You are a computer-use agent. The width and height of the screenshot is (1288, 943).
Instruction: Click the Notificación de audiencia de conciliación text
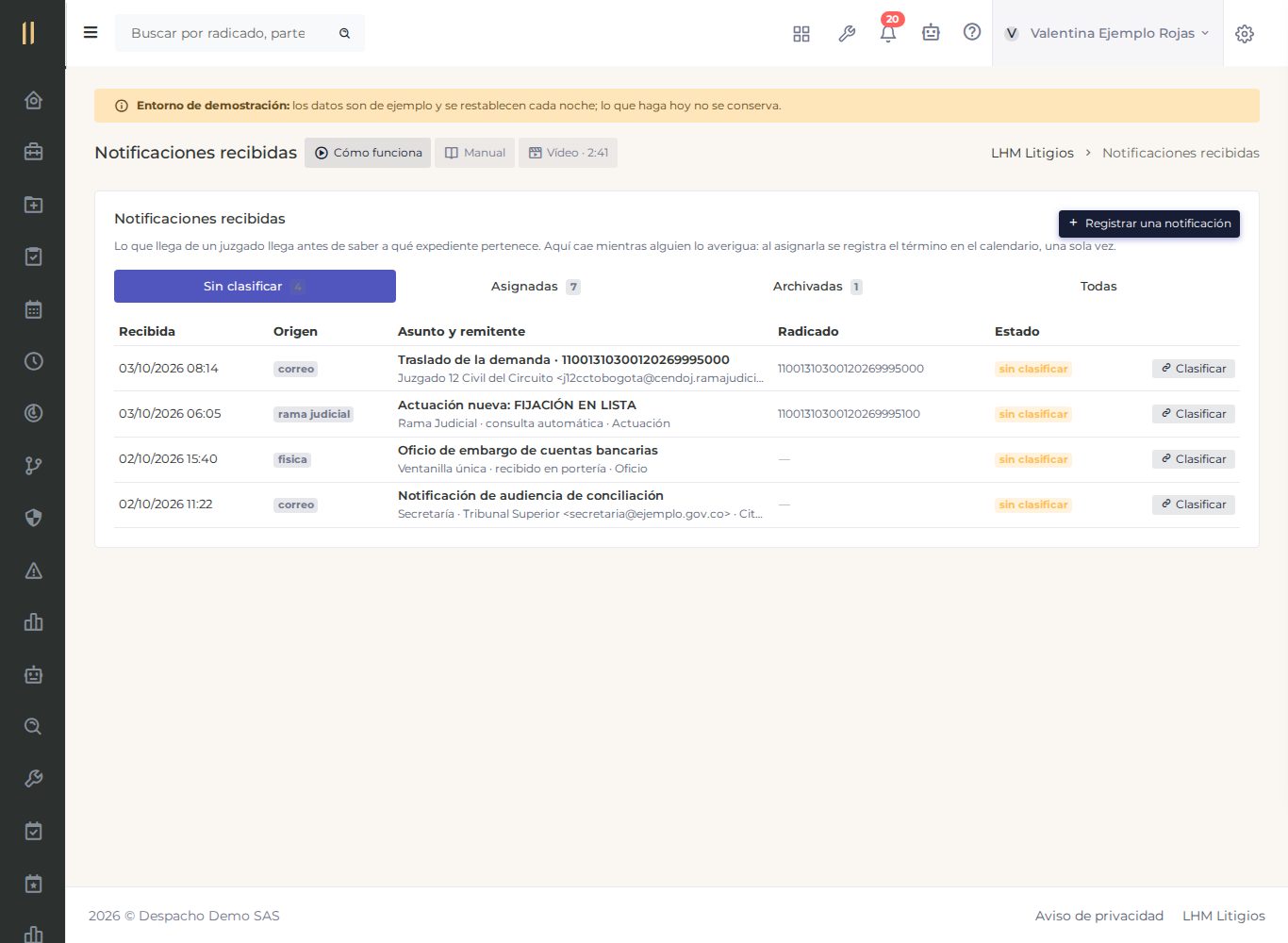point(531,495)
